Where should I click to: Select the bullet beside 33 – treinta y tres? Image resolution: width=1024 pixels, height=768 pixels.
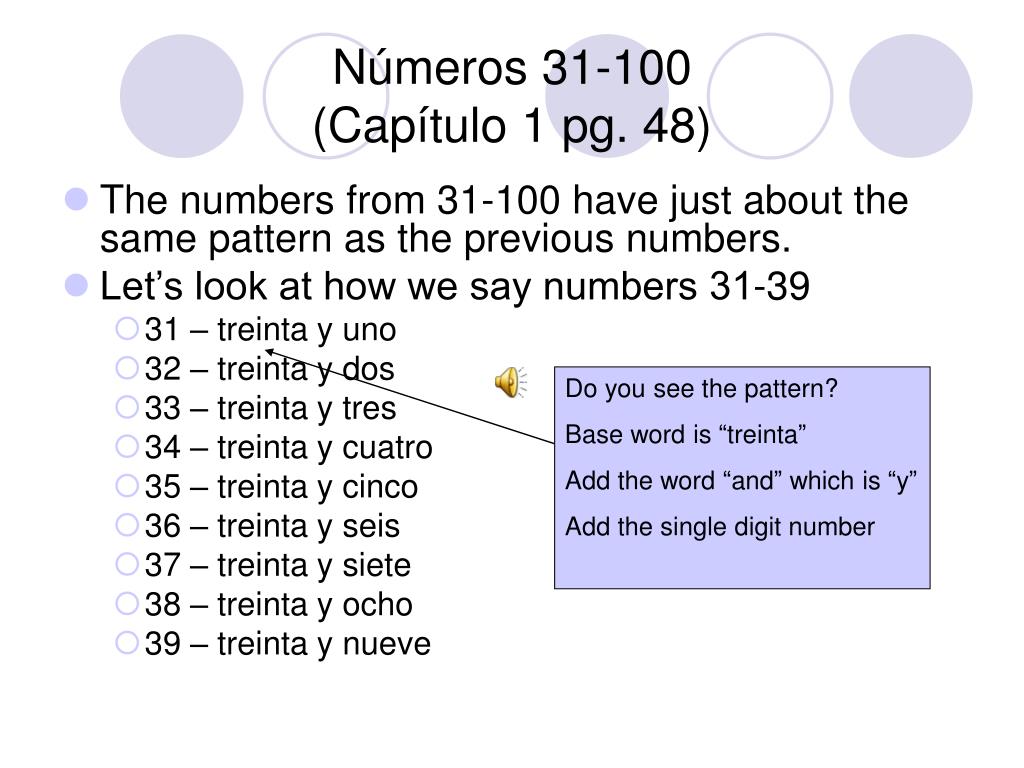[x=127, y=407]
